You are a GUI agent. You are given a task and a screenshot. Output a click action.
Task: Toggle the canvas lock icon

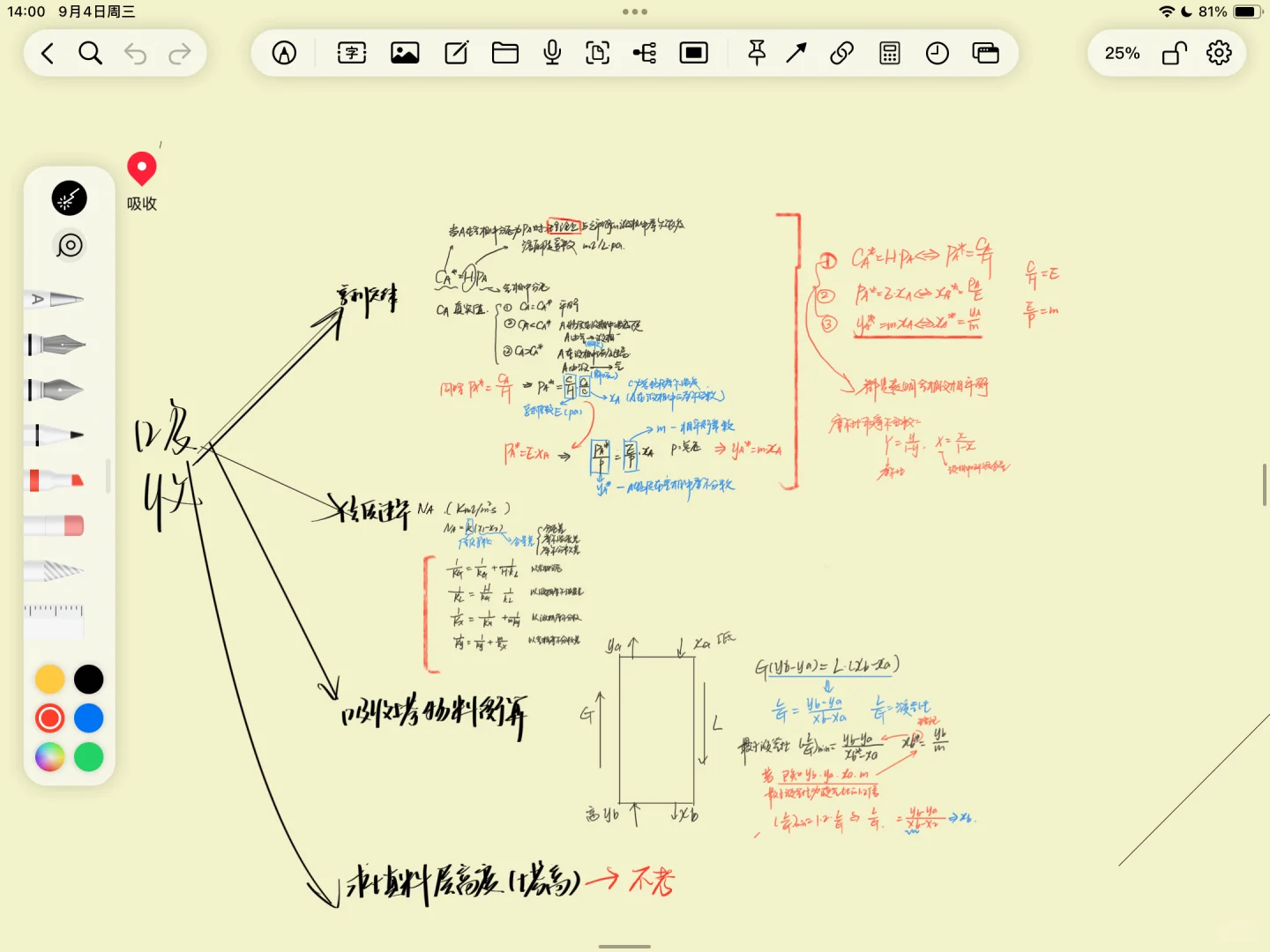[x=1175, y=53]
